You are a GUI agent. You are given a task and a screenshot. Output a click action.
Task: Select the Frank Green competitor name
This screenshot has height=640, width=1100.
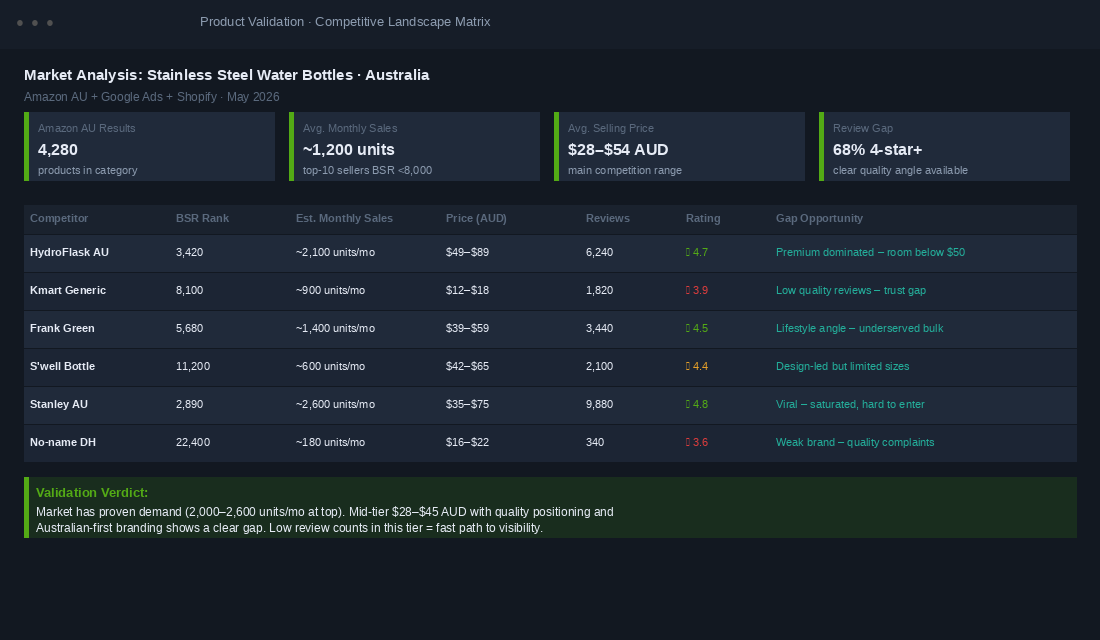point(62,328)
